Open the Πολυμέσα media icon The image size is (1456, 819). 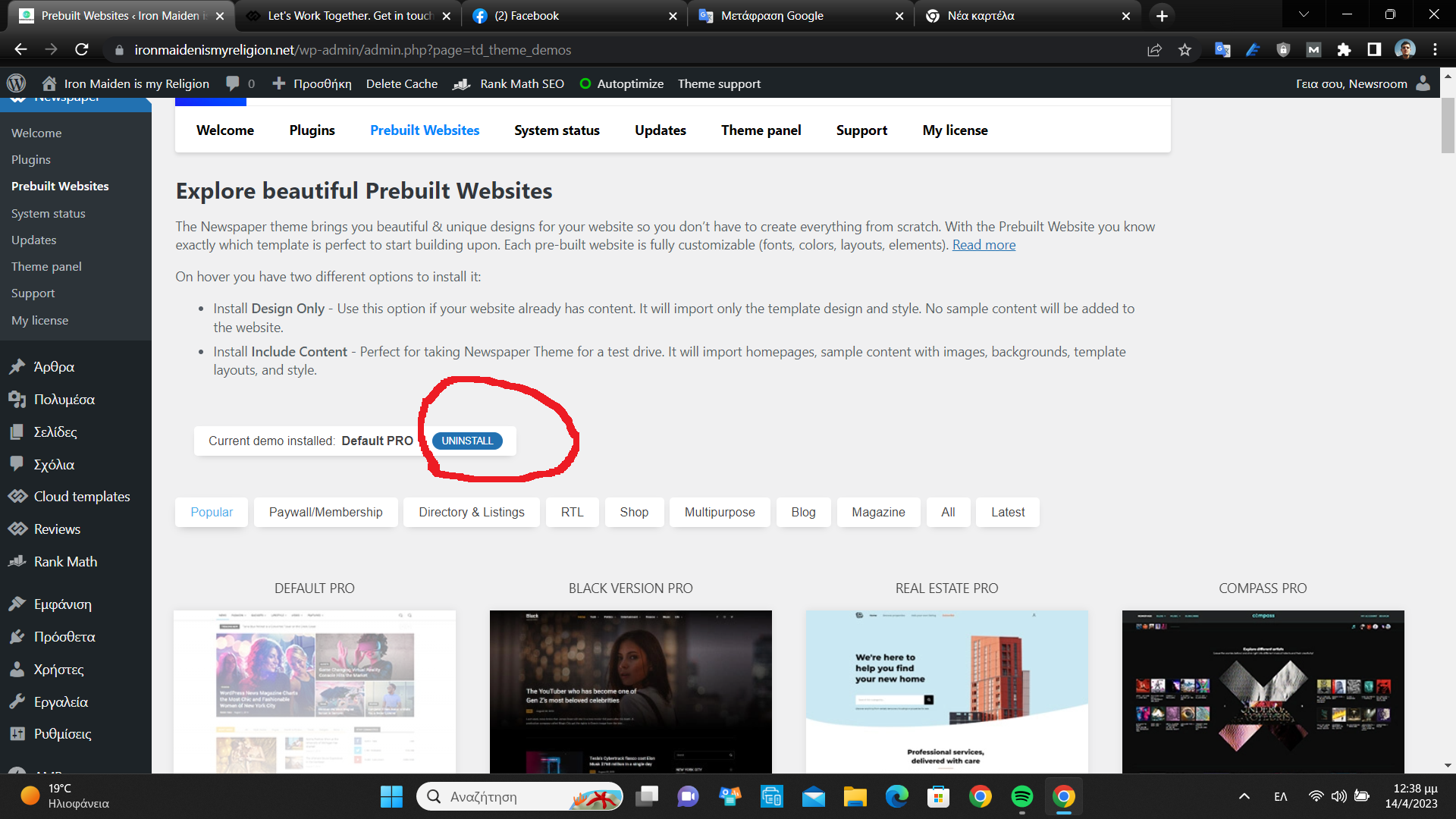pyautogui.click(x=17, y=400)
